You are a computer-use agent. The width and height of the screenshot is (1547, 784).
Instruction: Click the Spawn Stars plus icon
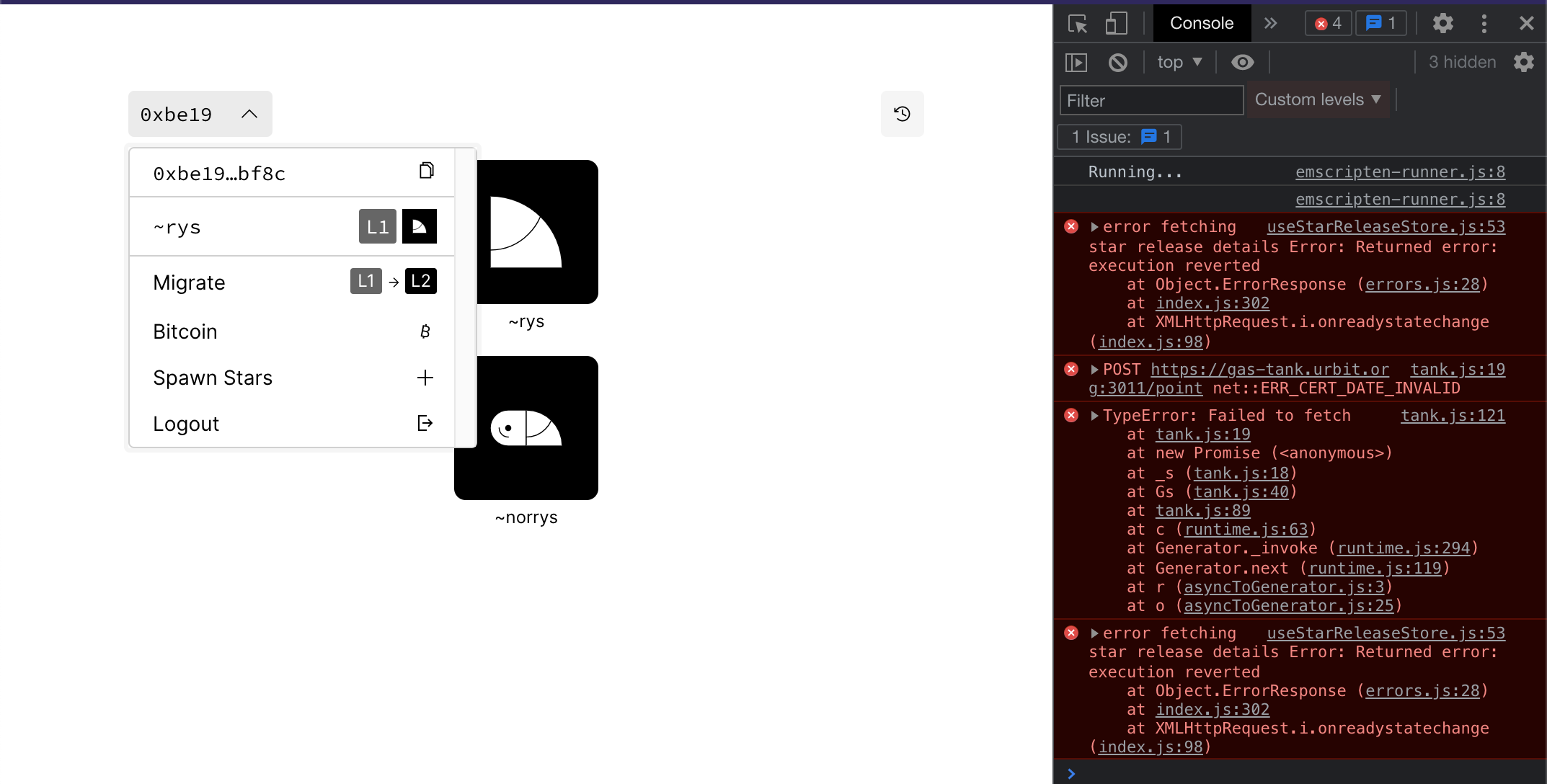425,377
